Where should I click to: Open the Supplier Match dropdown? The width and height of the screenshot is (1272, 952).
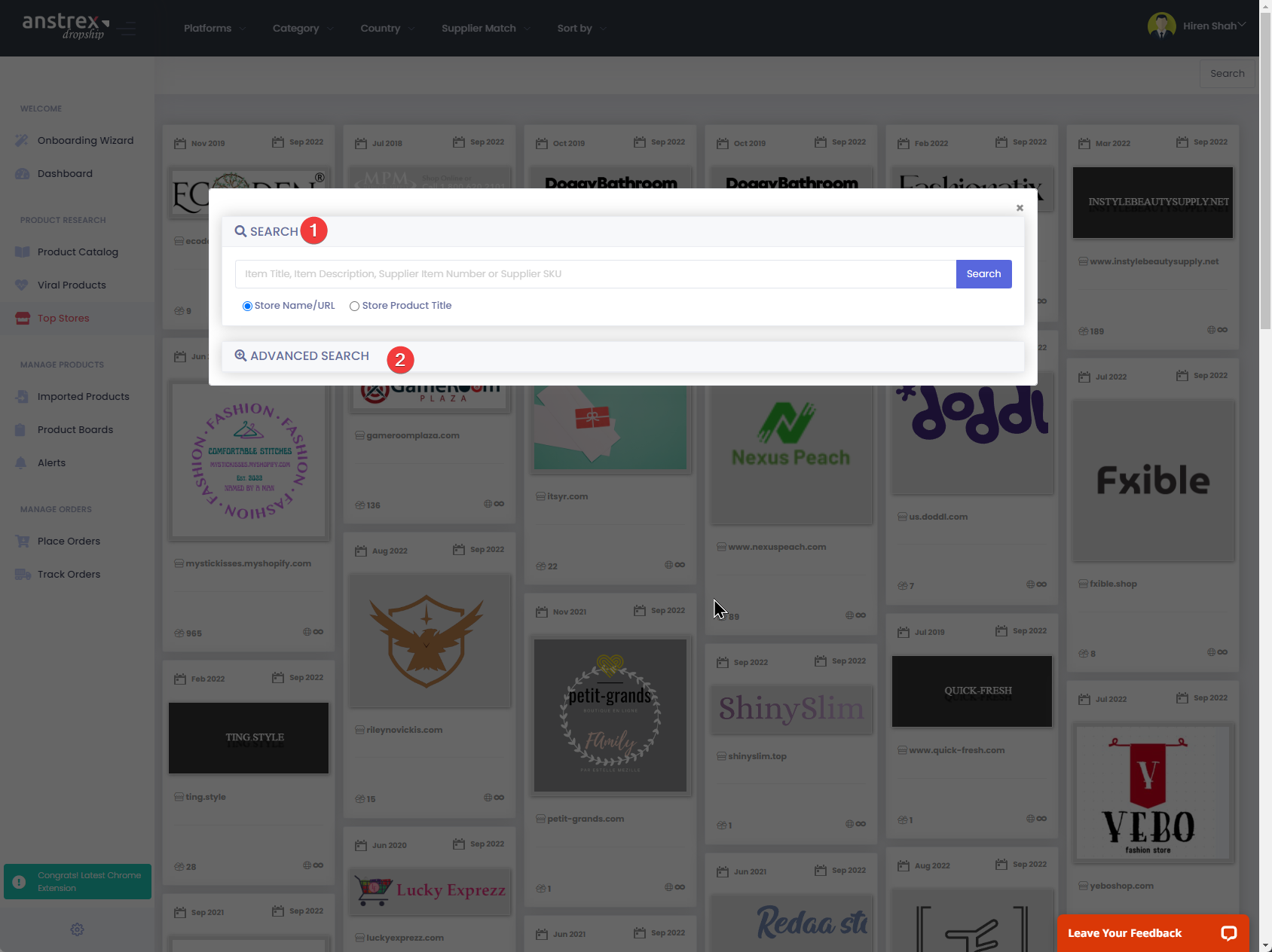486,29
